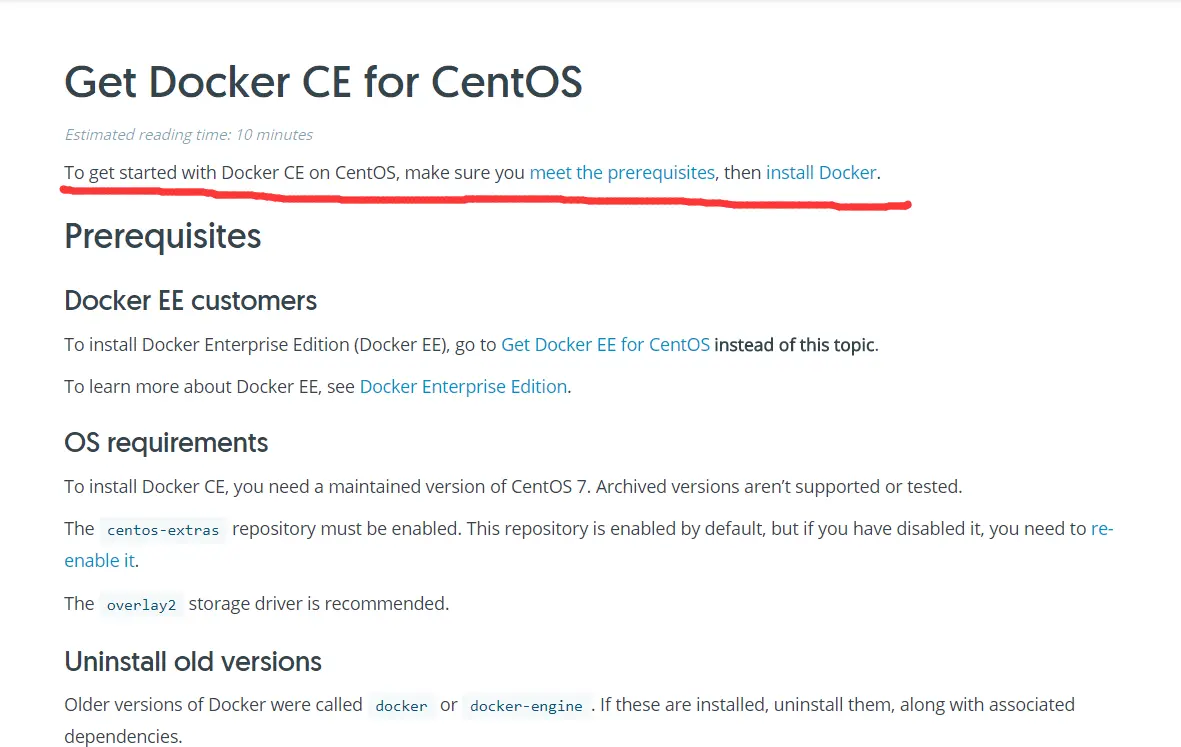Click "To learn more about Docker EE" text
The height and width of the screenshot is (747, 1181).
point(209,387)
